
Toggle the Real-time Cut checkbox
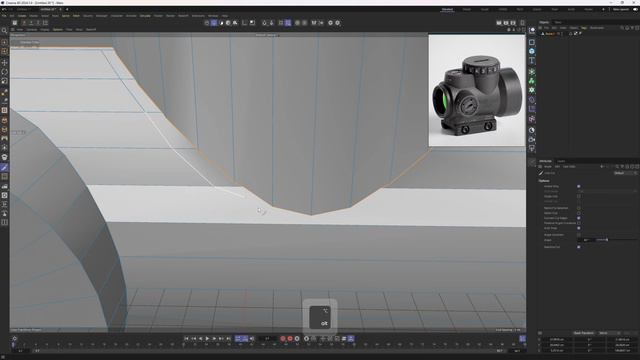tap(579, 247)
